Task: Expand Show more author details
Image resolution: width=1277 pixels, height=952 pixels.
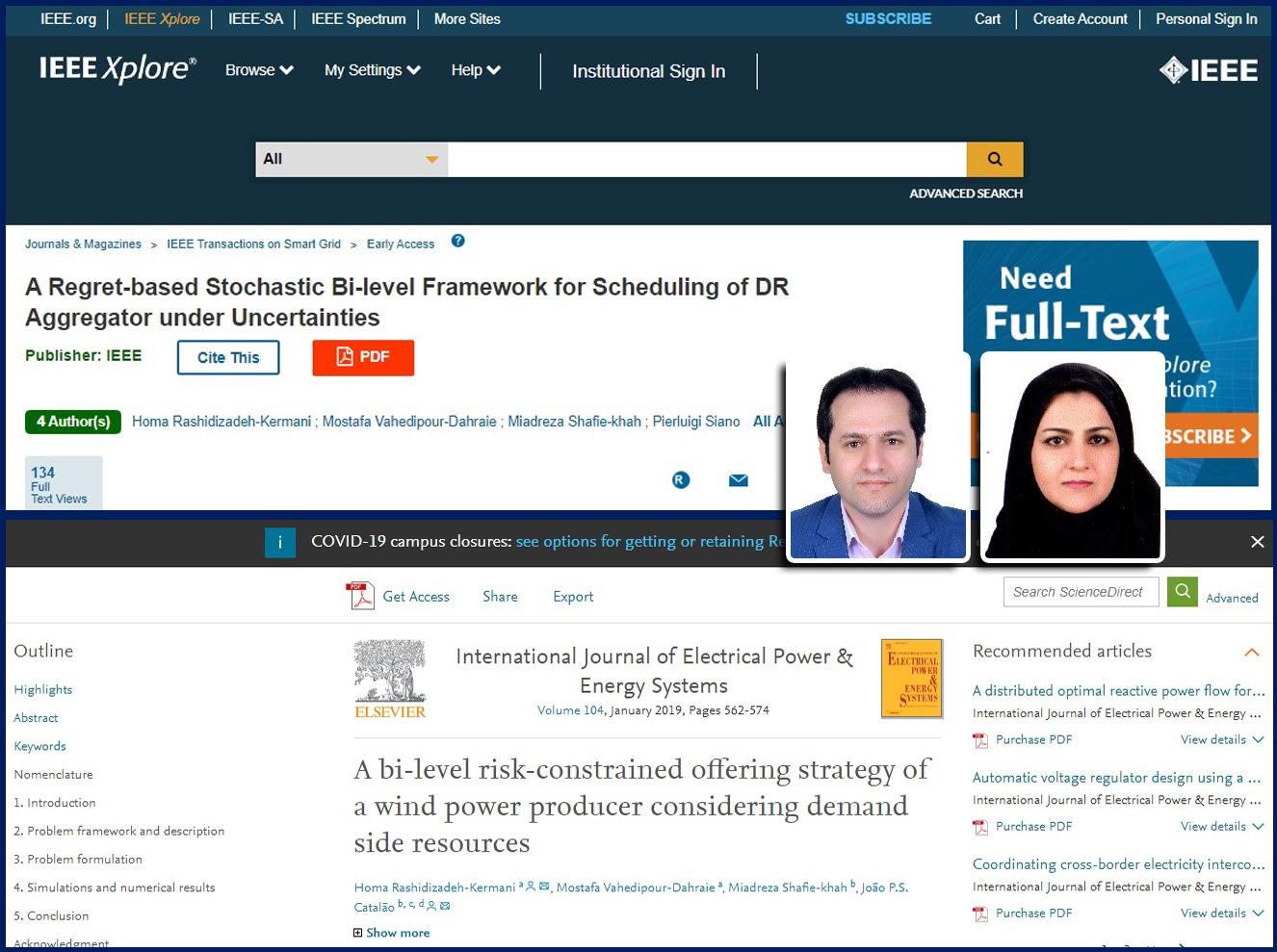Action: tap(392, 933)
